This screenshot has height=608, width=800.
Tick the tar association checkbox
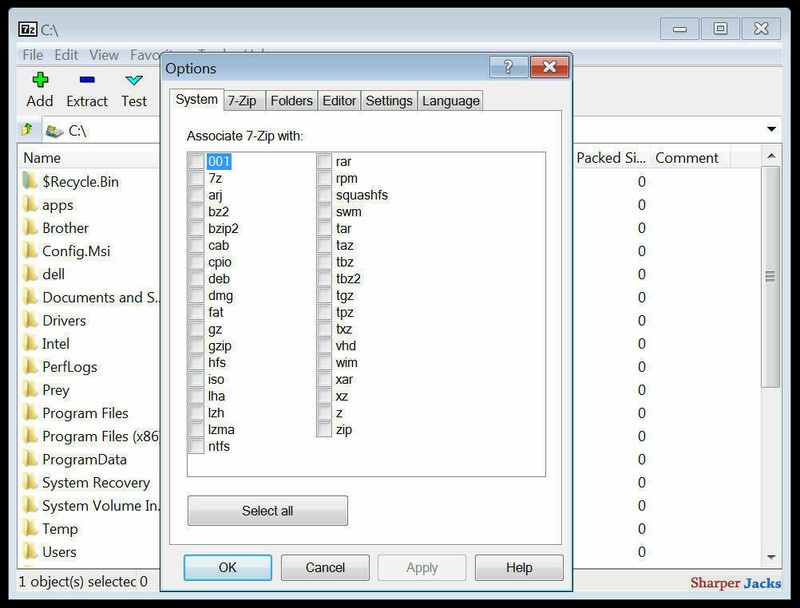pyautogui.click(x=324, y=228)
